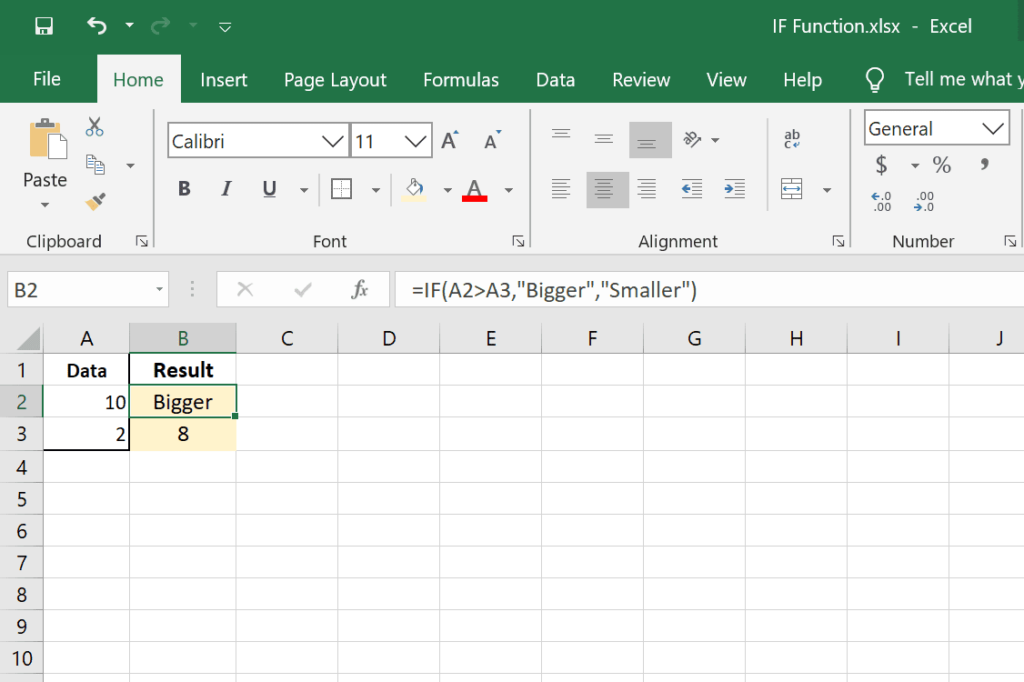The width and height of the screenshot is (1024, 682).
Task: Open the undo history dropdown arrow
Action: (129, 26)
